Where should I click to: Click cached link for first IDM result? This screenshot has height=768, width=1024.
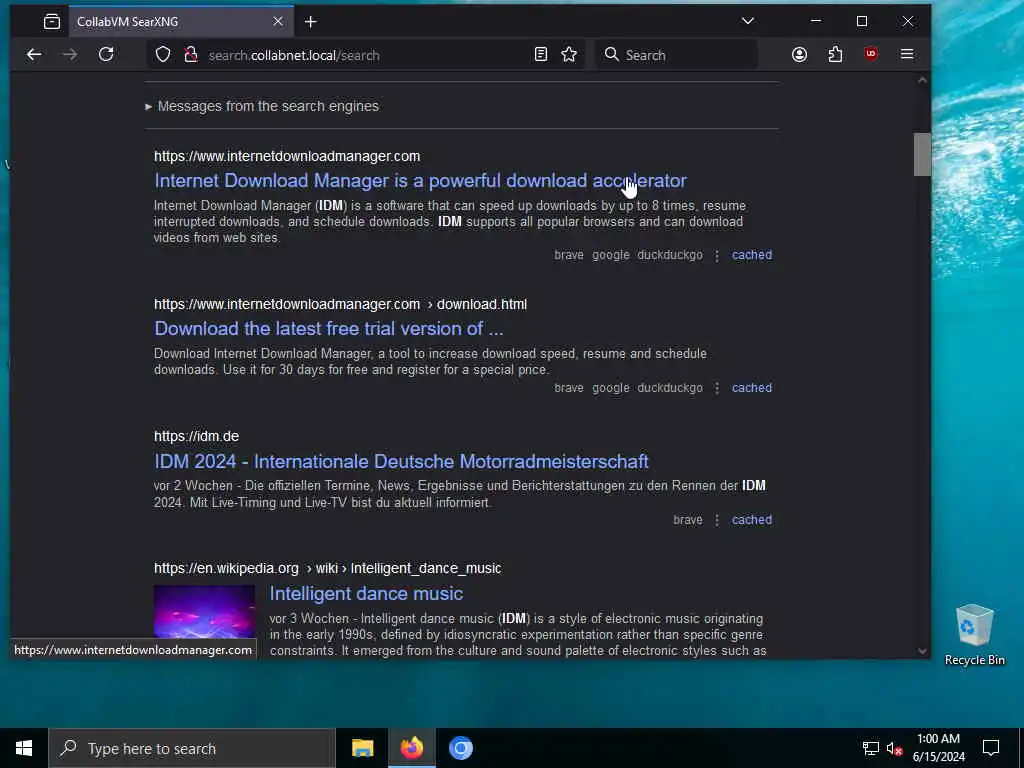[x=752, y=255]
